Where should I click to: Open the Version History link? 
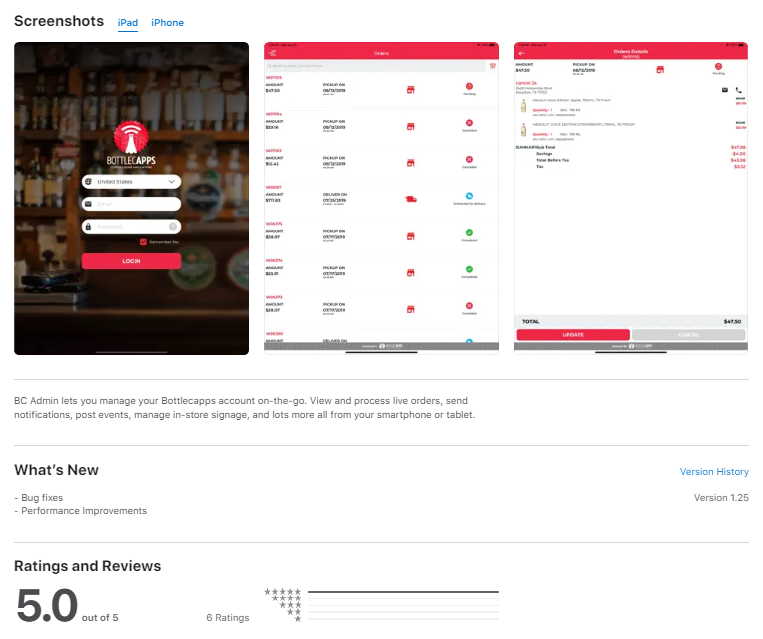coord(713,472)
